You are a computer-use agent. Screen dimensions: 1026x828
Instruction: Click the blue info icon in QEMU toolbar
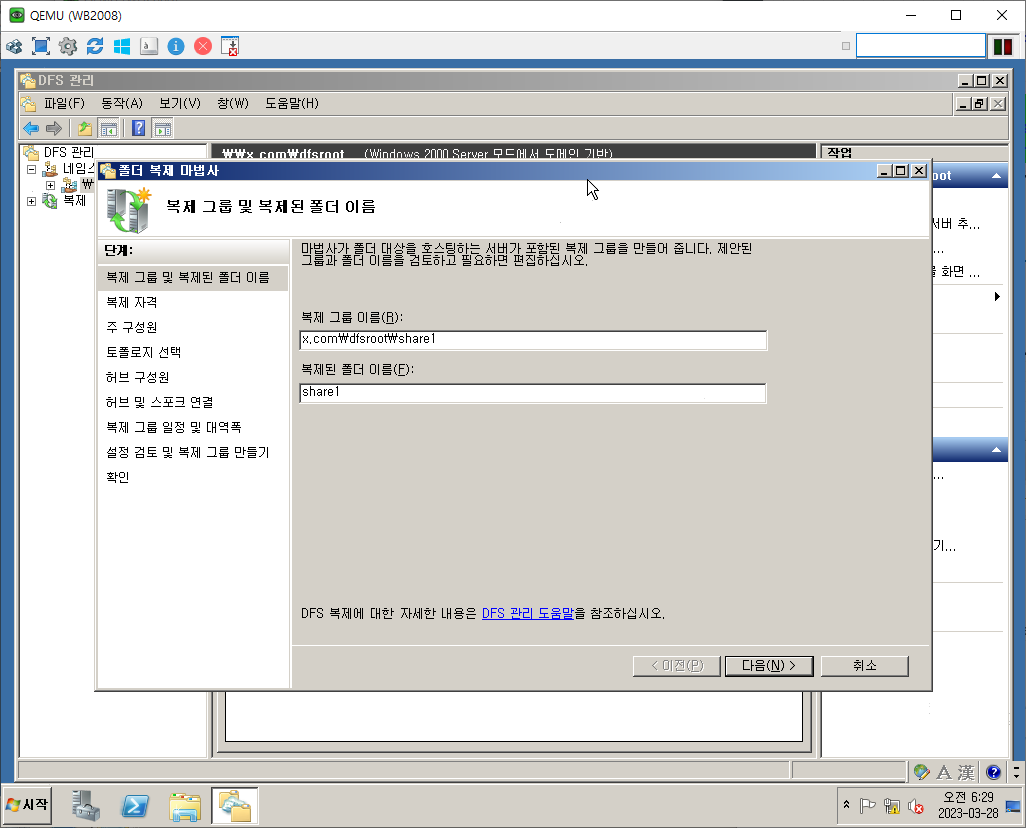coord(176,46)
